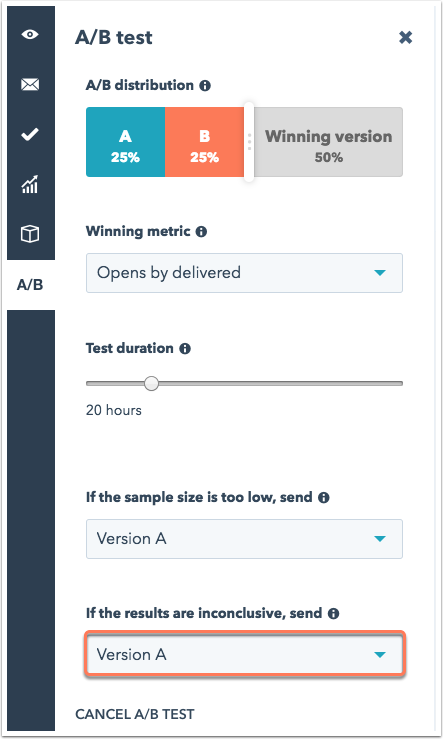Close the A/B test panel
The image size is (443, 739).
405,37
